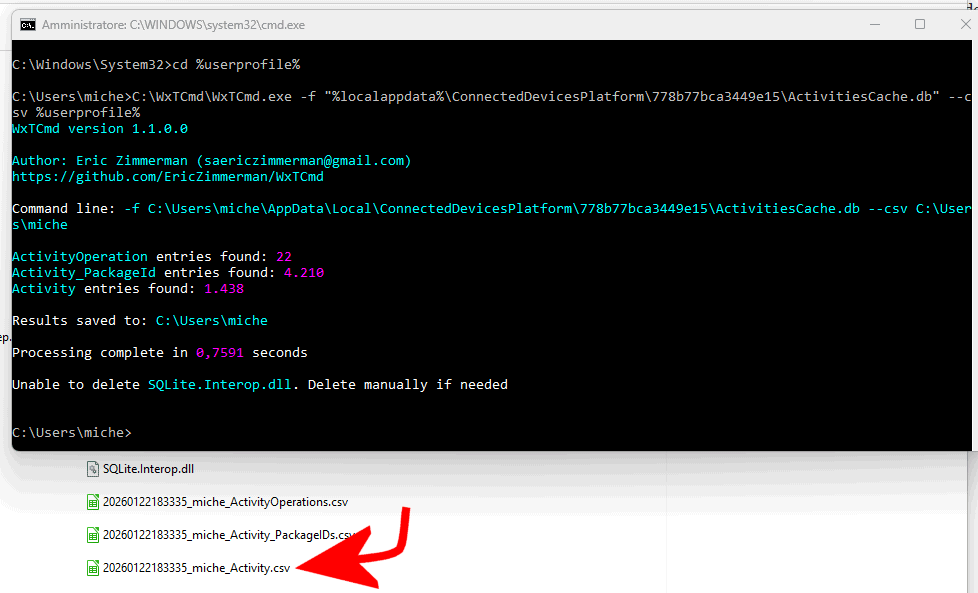Click the Activity_PackageIDs.csv spreadsheet icon
The image size is (978, 593).
pyautogui.click(x=93, y=535)
